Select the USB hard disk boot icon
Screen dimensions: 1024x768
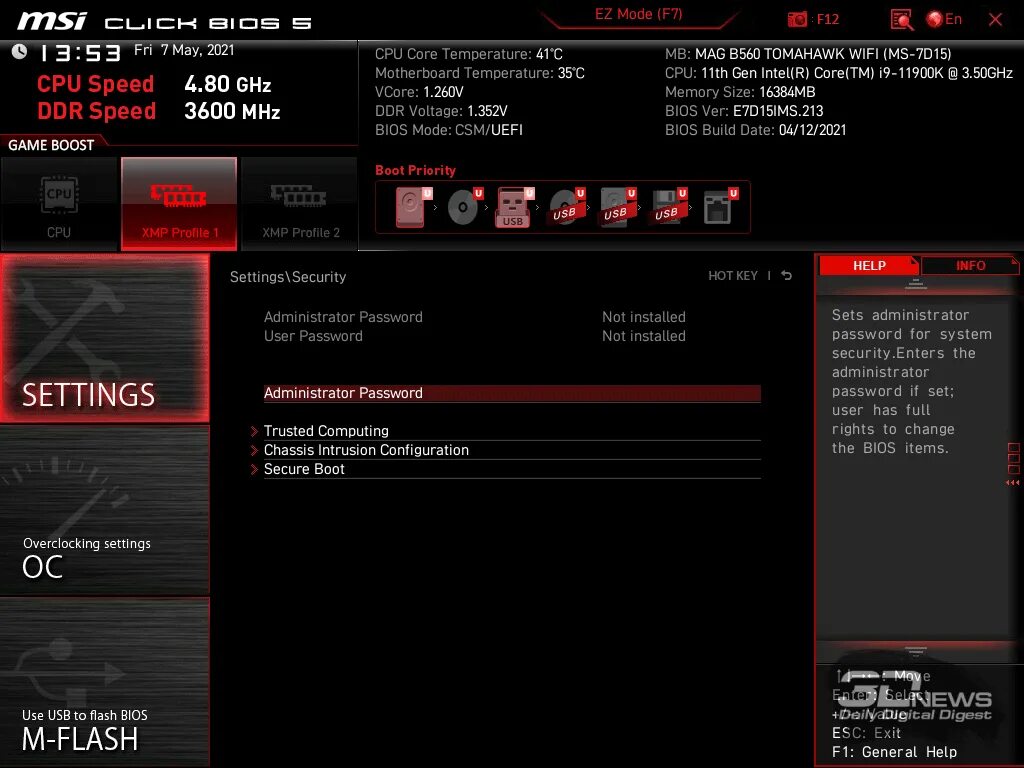click(617, 207)
